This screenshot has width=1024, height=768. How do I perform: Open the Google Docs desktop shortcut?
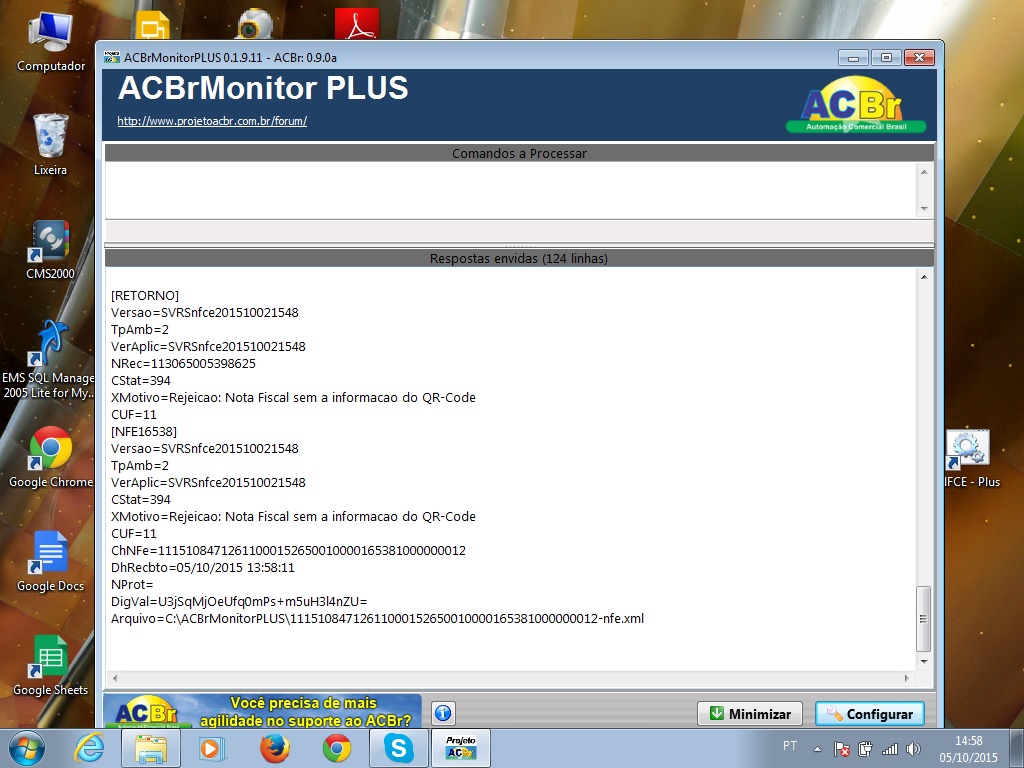50,562
